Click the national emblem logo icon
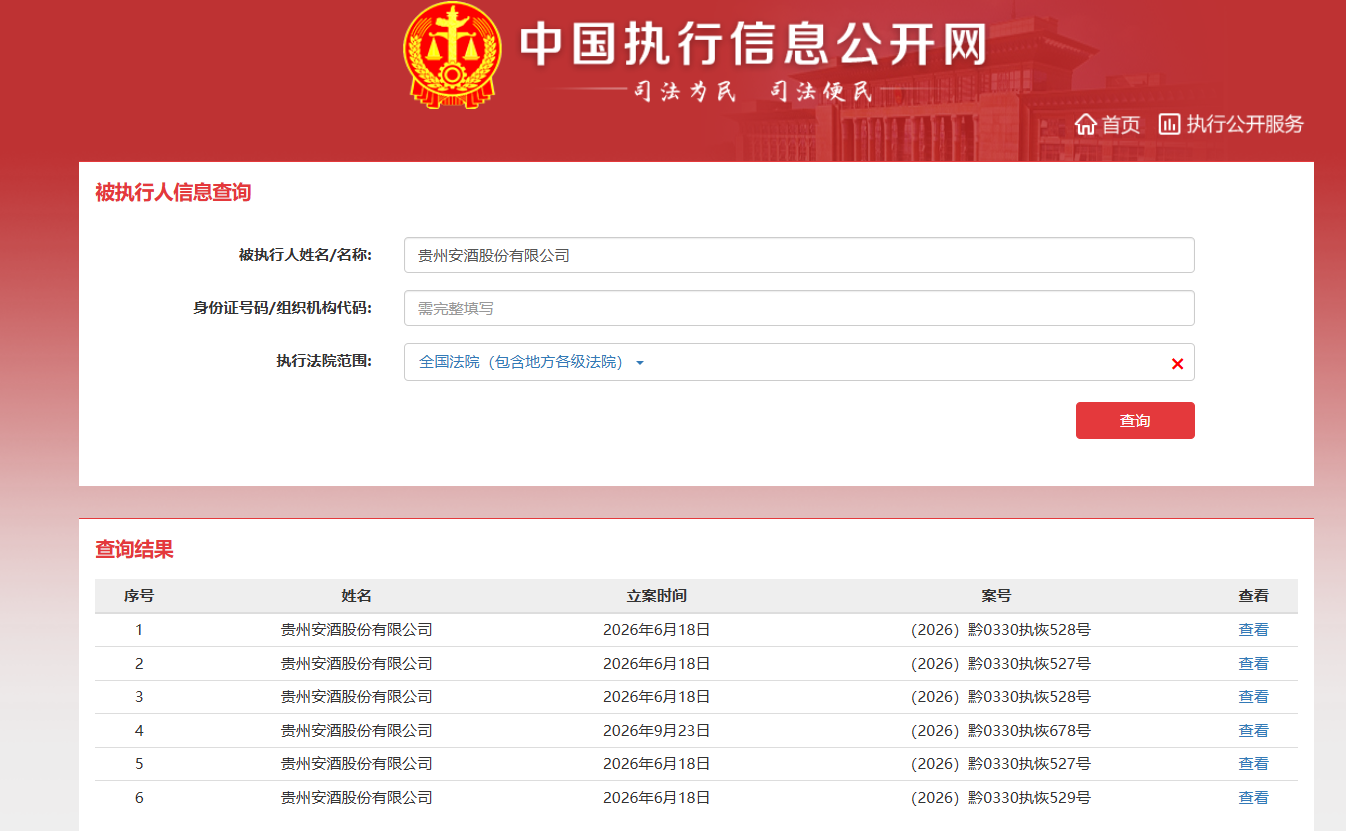 point(450,55)
